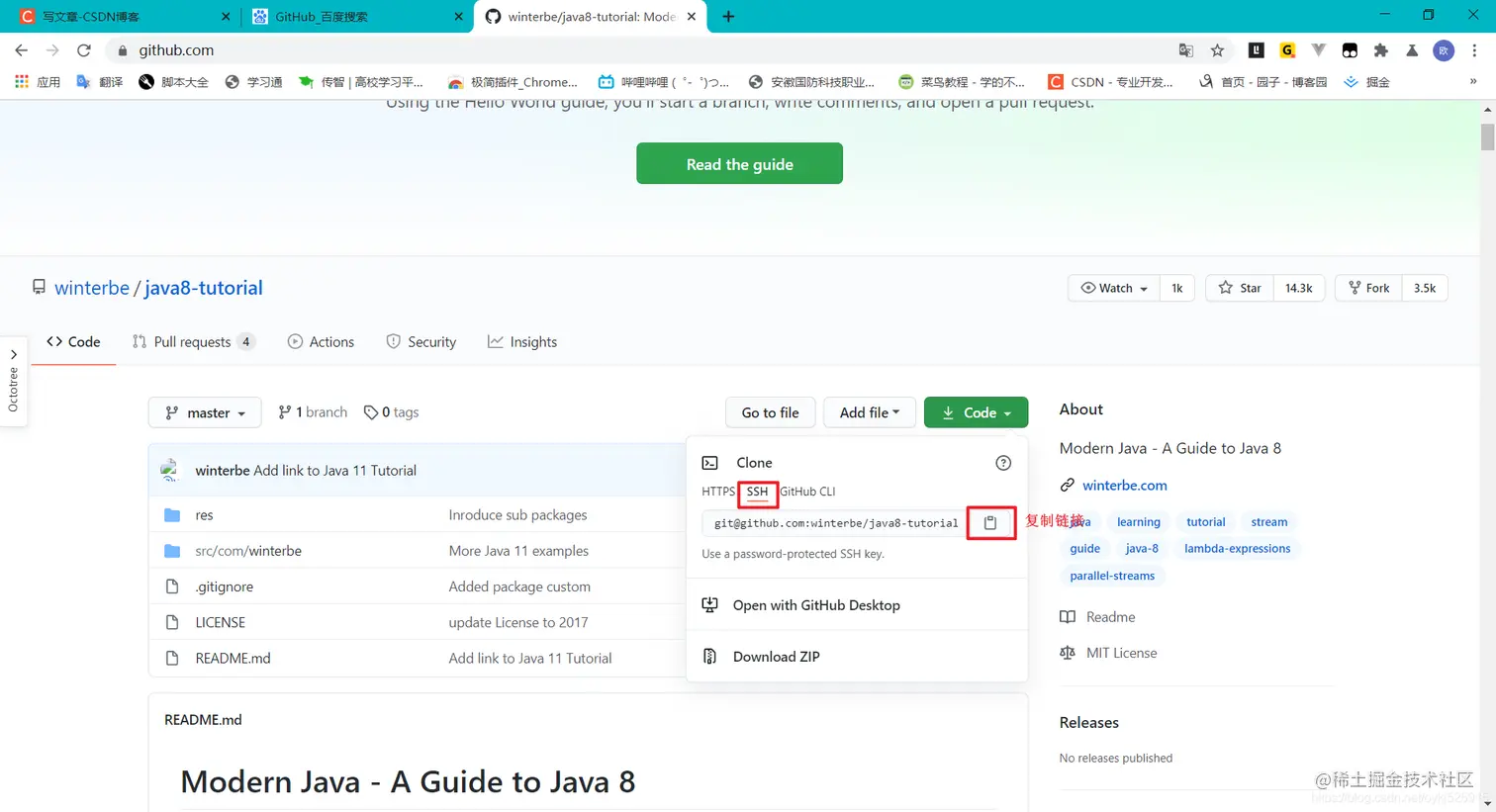Open the LICENSE file
The width and height of the screenshot is (1496, 812).
click(x=221, y=622)
